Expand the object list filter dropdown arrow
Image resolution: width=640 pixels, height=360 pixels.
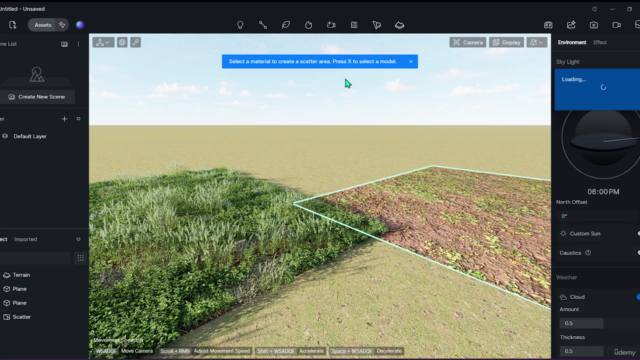click(78, 239)
